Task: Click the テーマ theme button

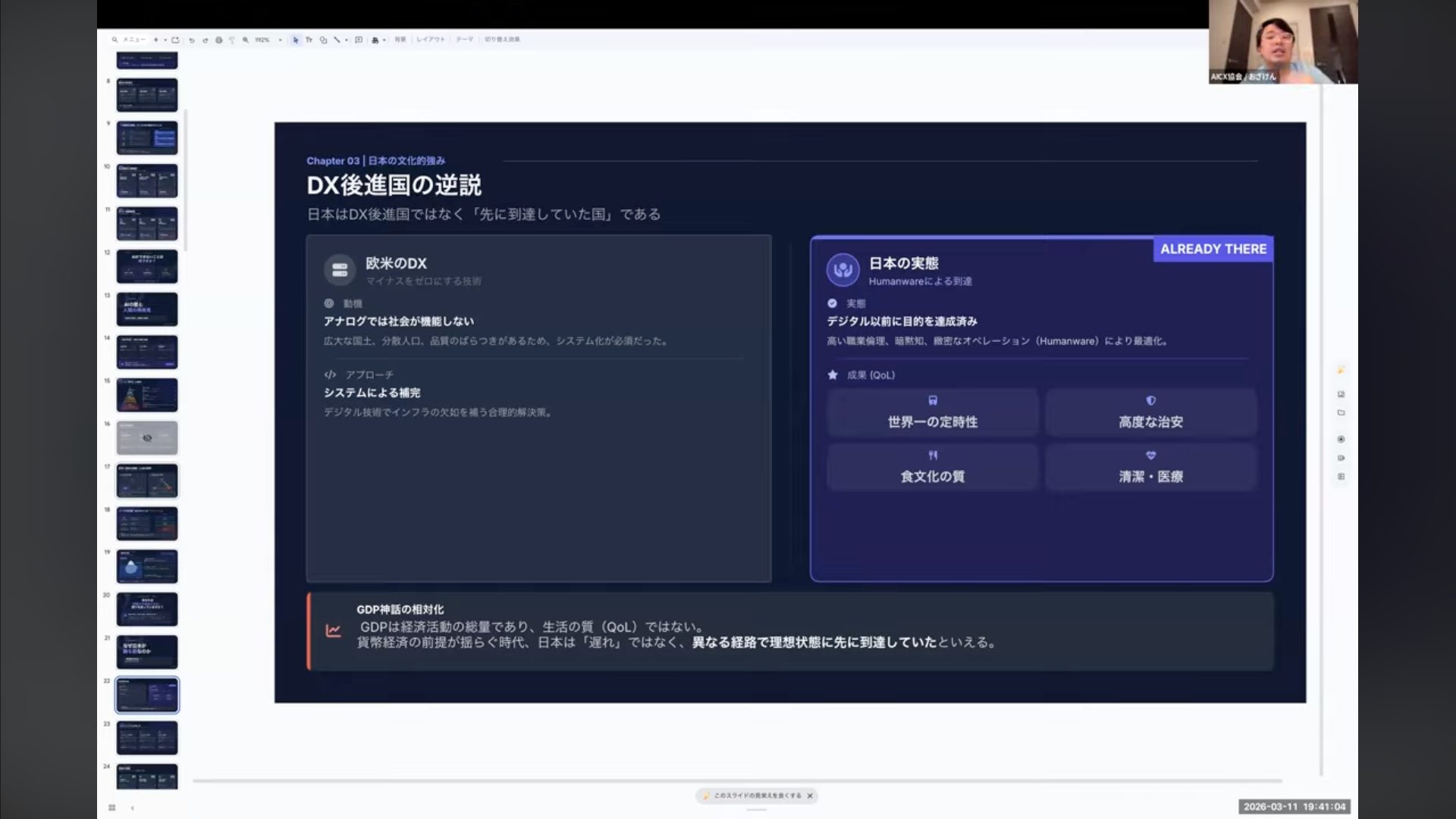Action: [x=464, y=39]
